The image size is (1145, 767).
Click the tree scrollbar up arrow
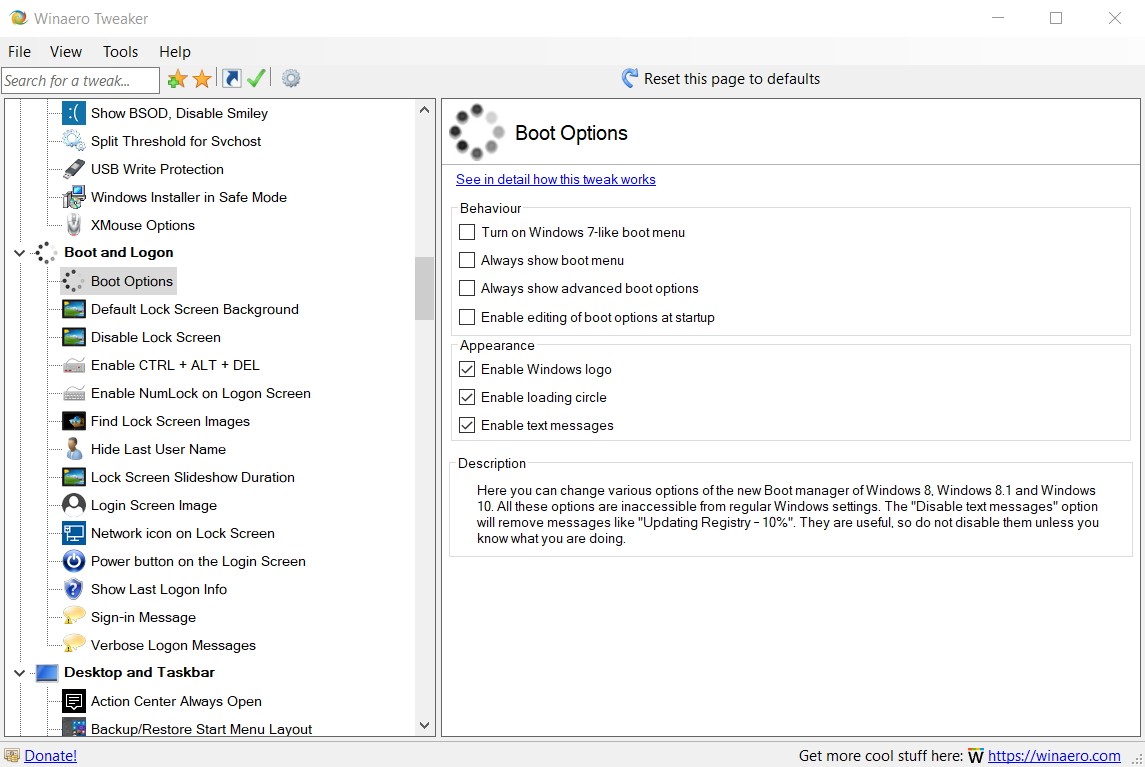424,110
